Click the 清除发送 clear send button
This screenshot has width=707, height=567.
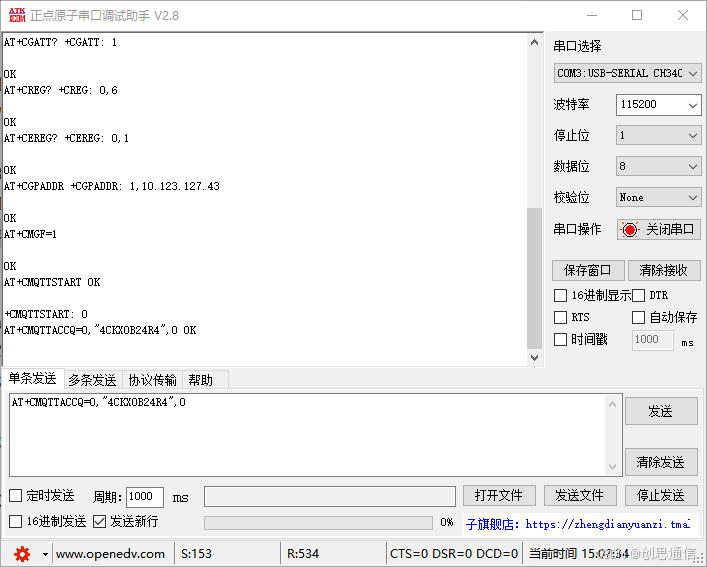(x=661, y=462)
